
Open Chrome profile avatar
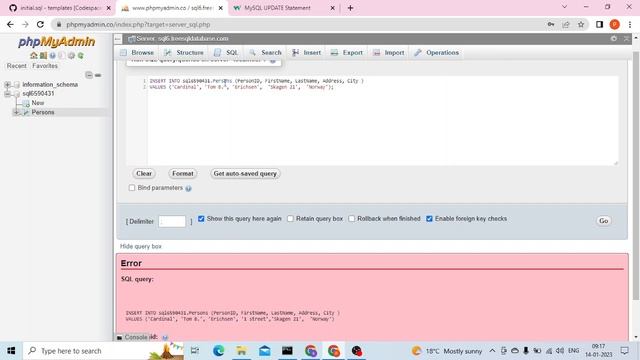(x=614, y=24)
